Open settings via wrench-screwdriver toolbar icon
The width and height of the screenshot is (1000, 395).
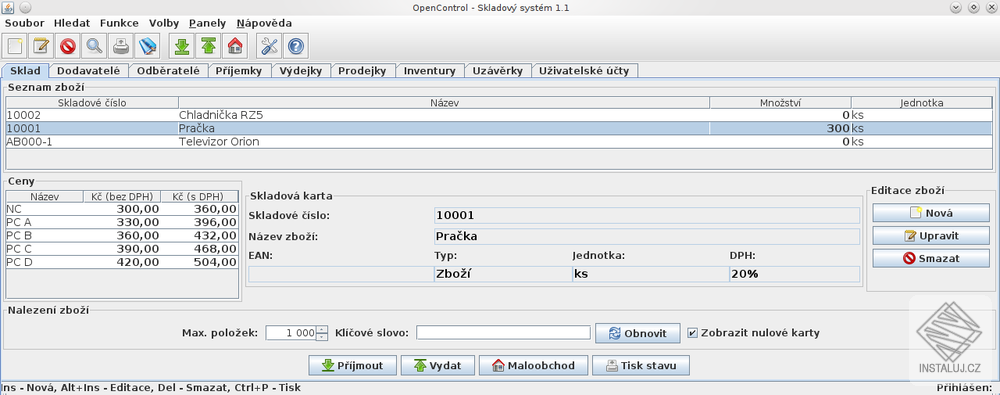point(270,47)
